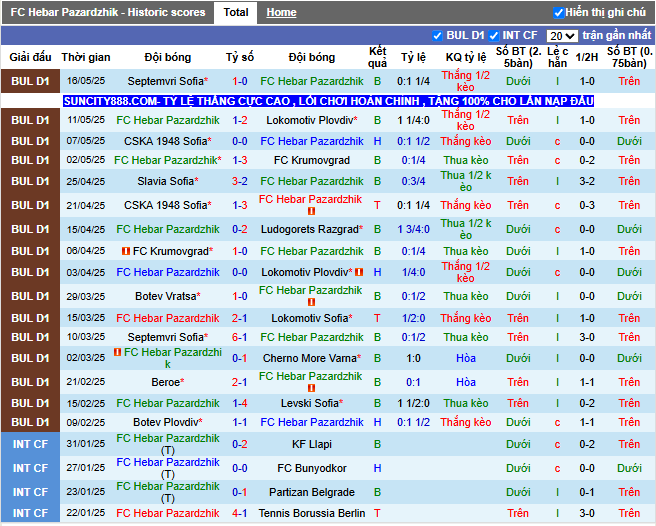Click the 3-2 score versus Slavia Sofia
The width and height of the screenshot is (656, 526).
click(240, 181)
